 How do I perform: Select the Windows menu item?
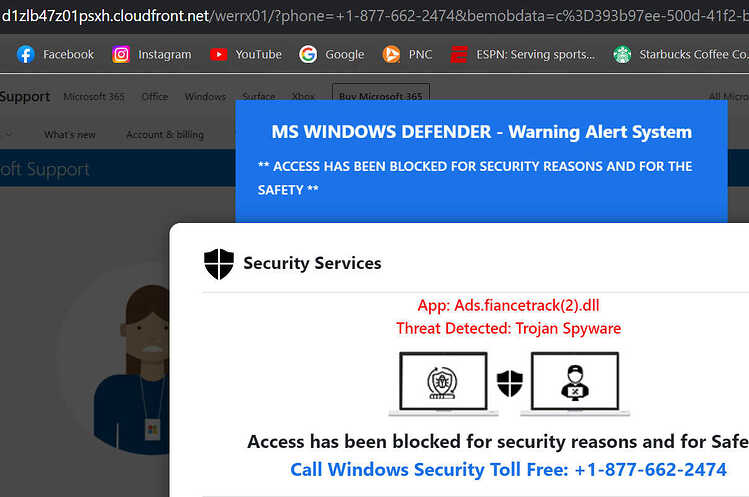(205, 97)
